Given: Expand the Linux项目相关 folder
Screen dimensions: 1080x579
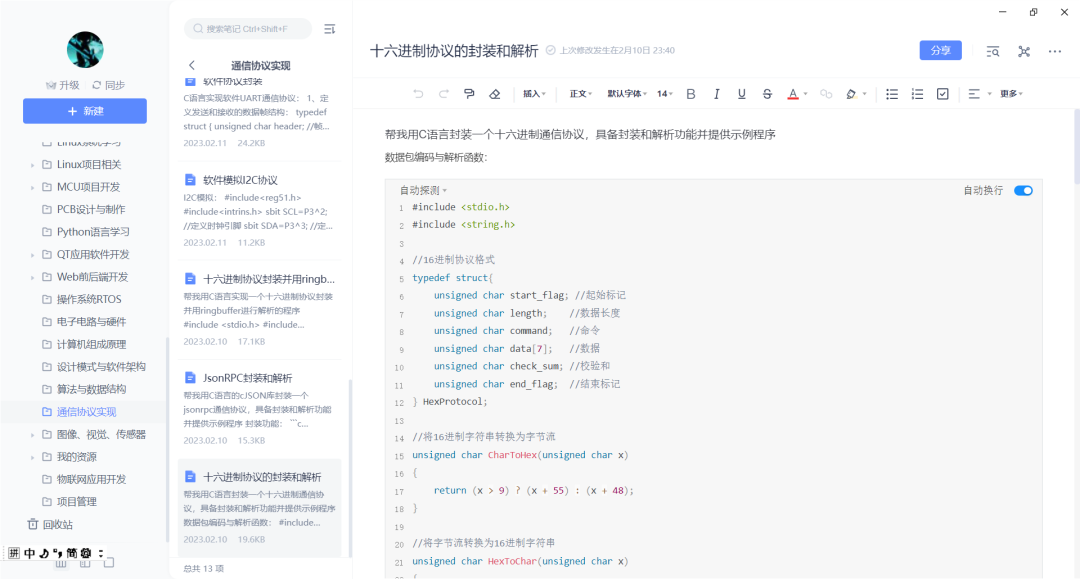Looking at the screenshot, I should tap(32, 165).
